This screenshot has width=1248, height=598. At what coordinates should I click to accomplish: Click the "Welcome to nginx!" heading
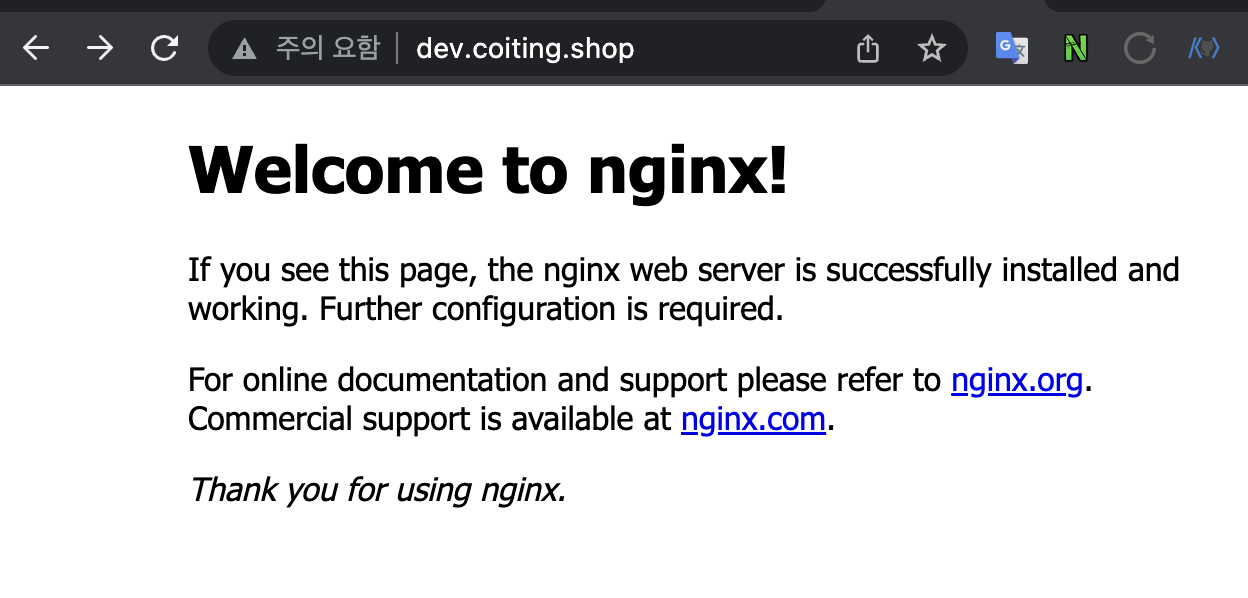488,170
